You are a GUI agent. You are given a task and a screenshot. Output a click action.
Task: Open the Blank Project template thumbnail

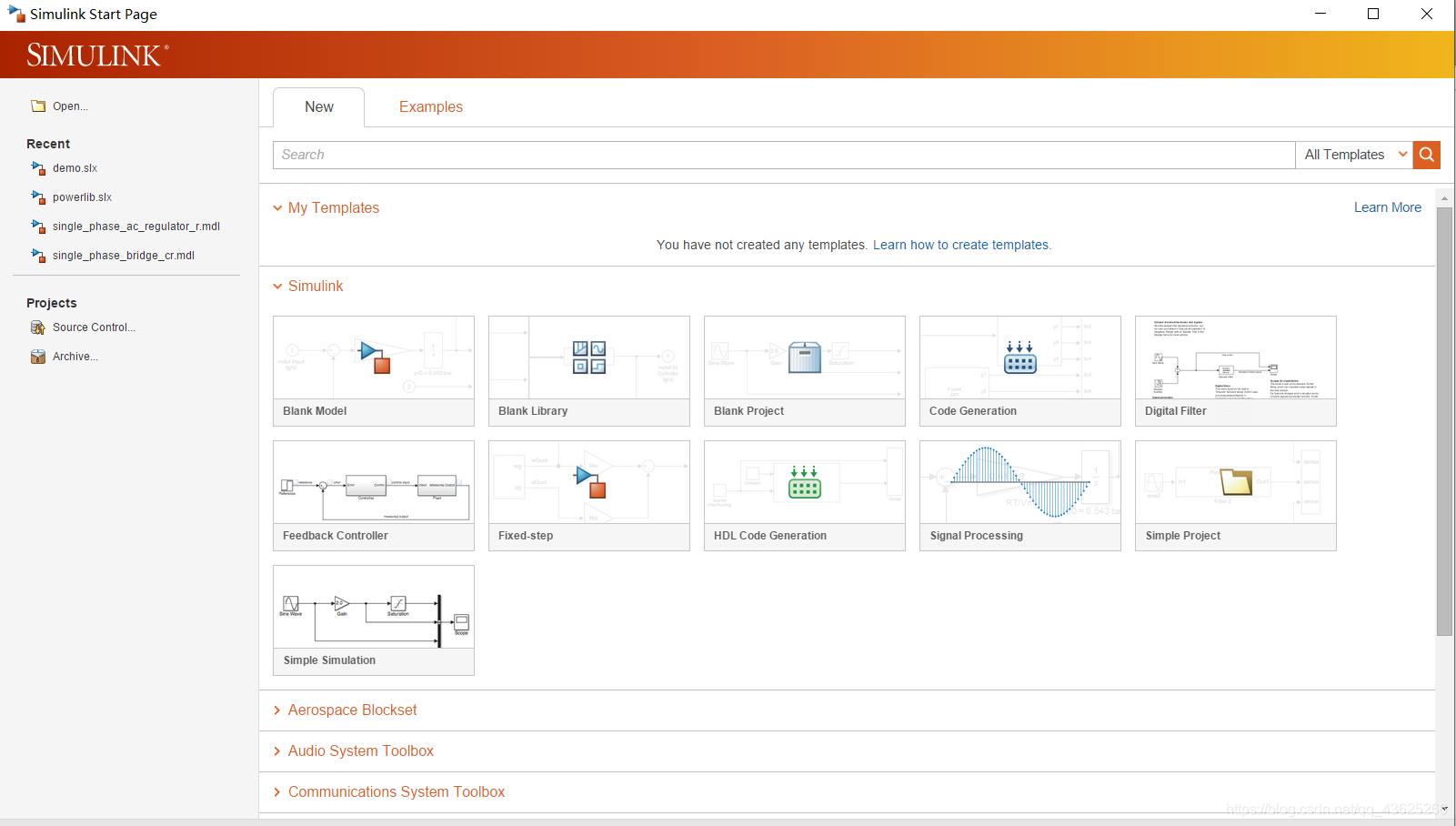tap(805, 358)
